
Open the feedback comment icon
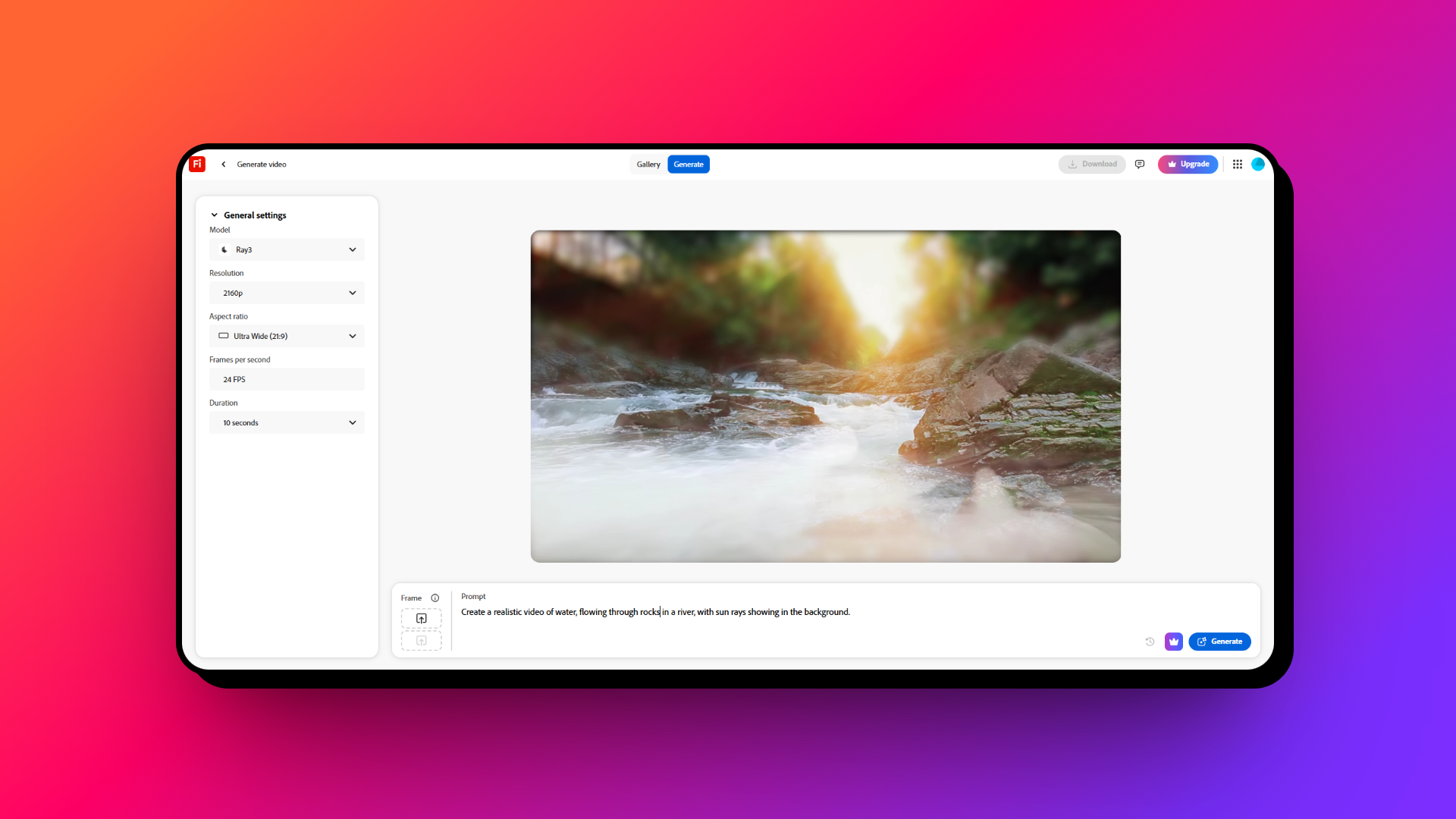(x=1140, y=165)
